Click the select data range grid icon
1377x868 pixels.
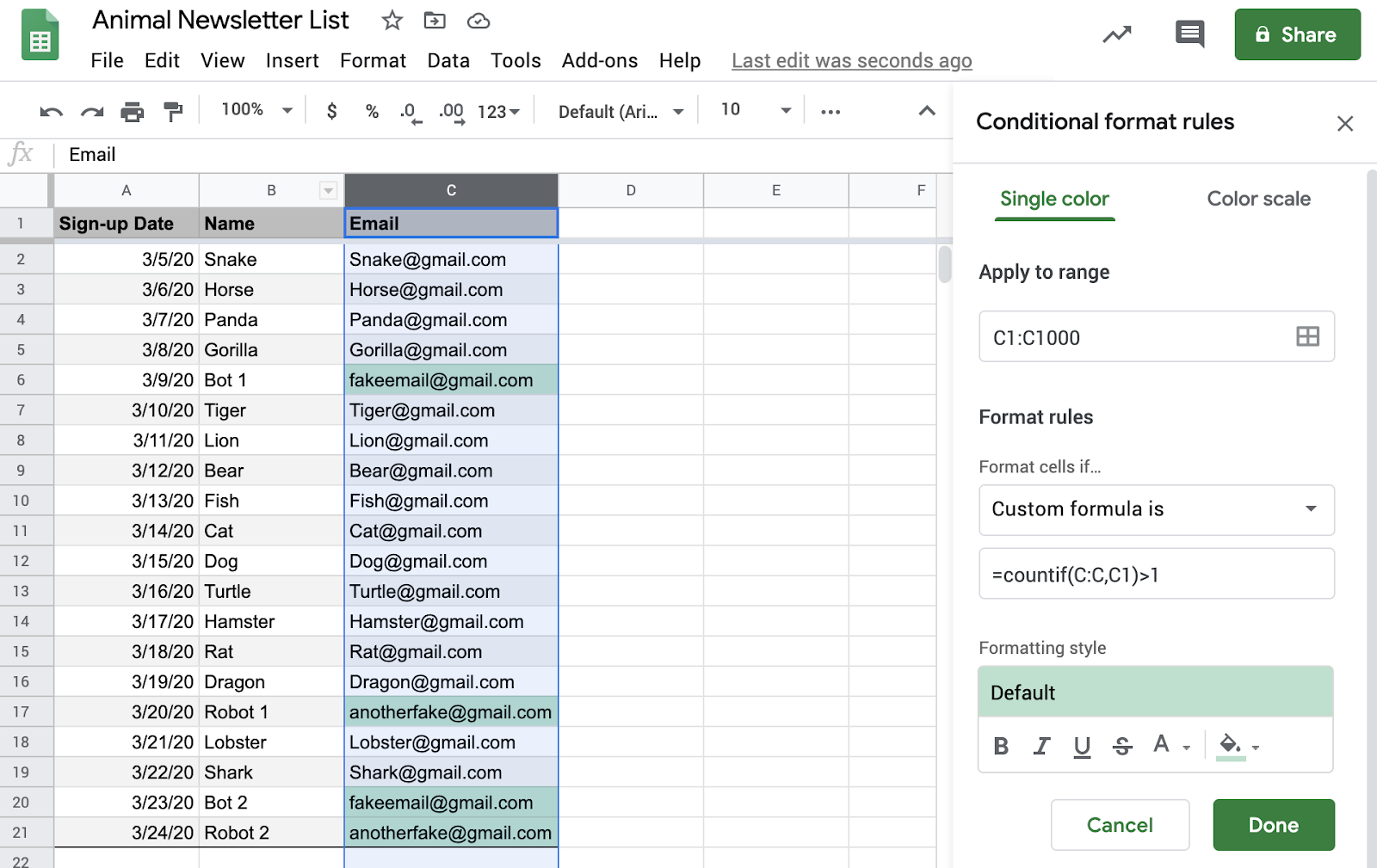pos(1306,336)
